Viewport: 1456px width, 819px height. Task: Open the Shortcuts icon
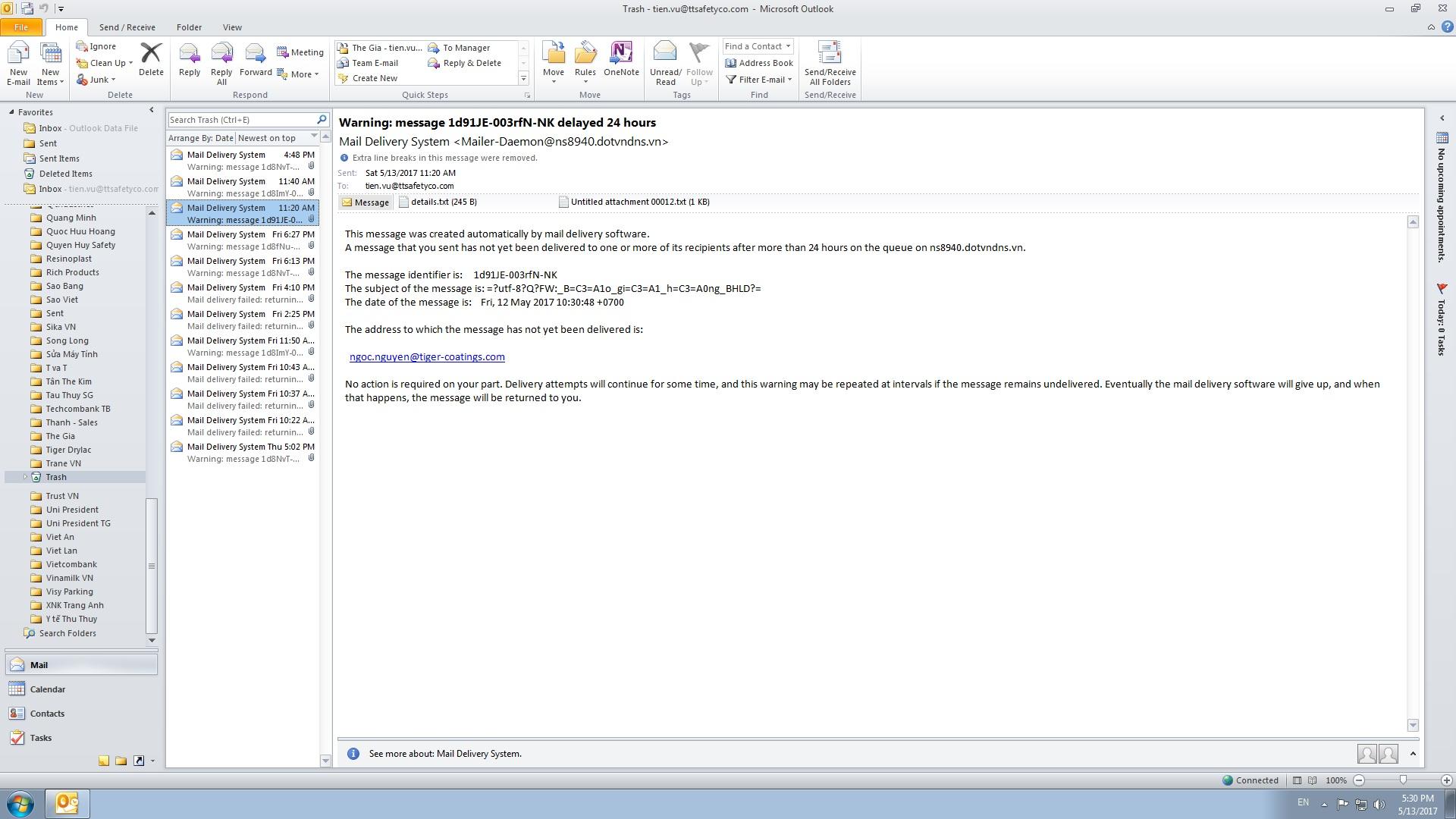point(139,761)
